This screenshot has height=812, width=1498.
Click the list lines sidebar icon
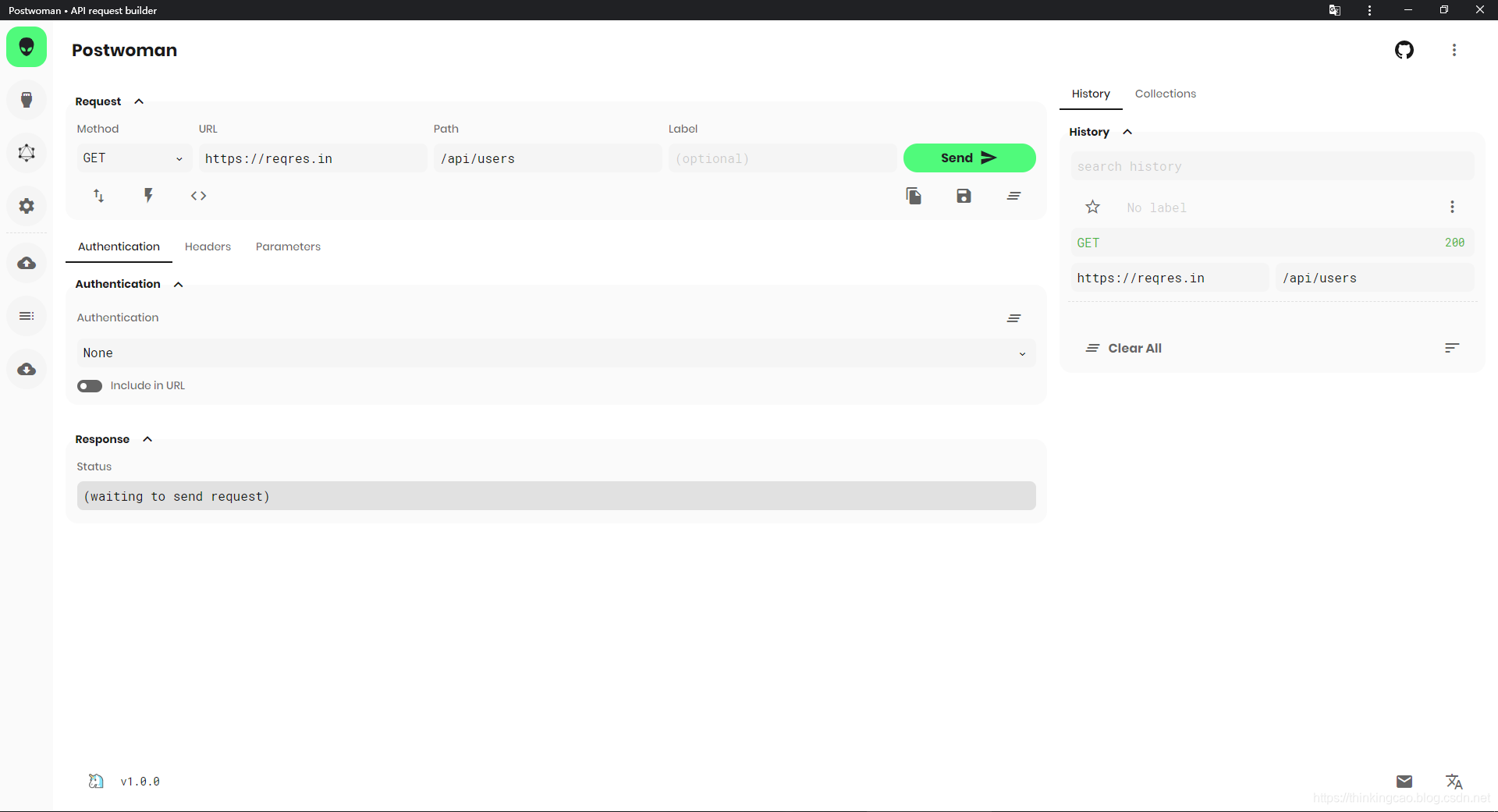coord(27,316)
